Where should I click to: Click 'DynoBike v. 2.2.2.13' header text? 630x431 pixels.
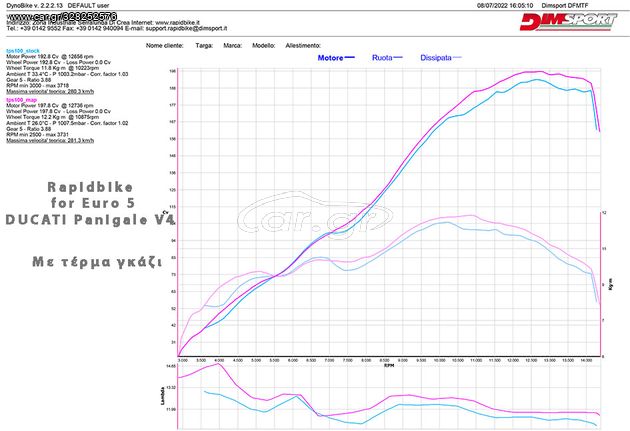coord(35,6)
